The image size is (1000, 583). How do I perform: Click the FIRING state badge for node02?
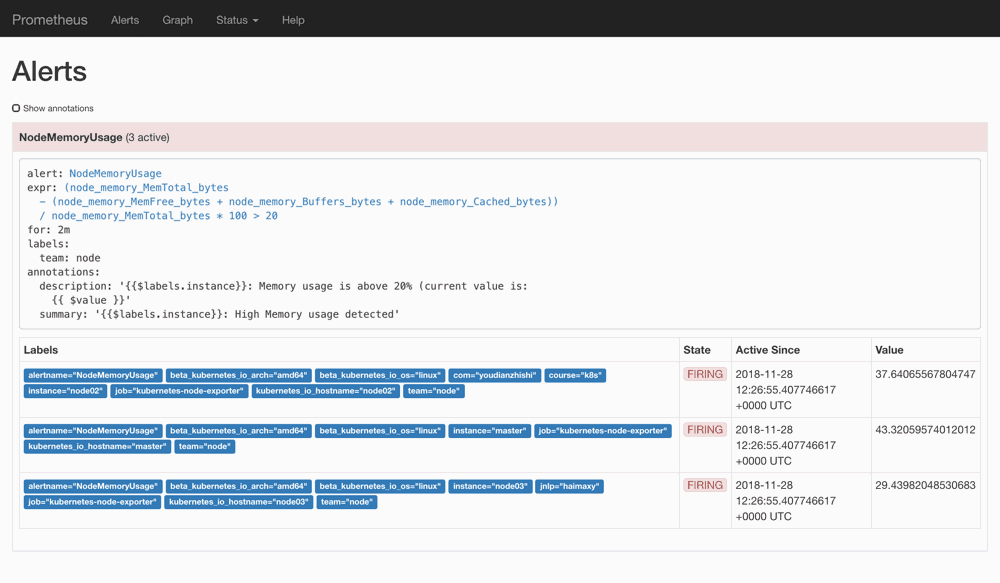705,374
